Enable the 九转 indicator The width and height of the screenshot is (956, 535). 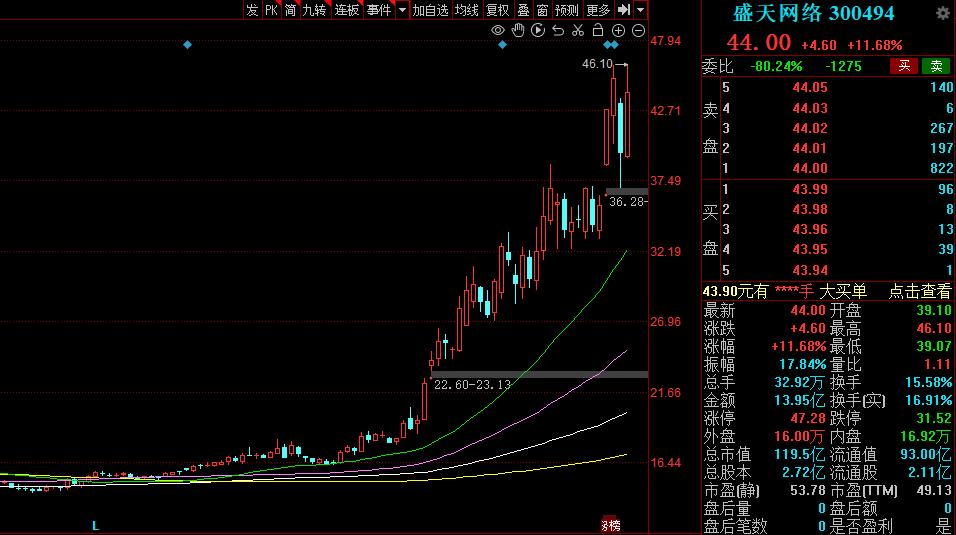click(315, 10)
